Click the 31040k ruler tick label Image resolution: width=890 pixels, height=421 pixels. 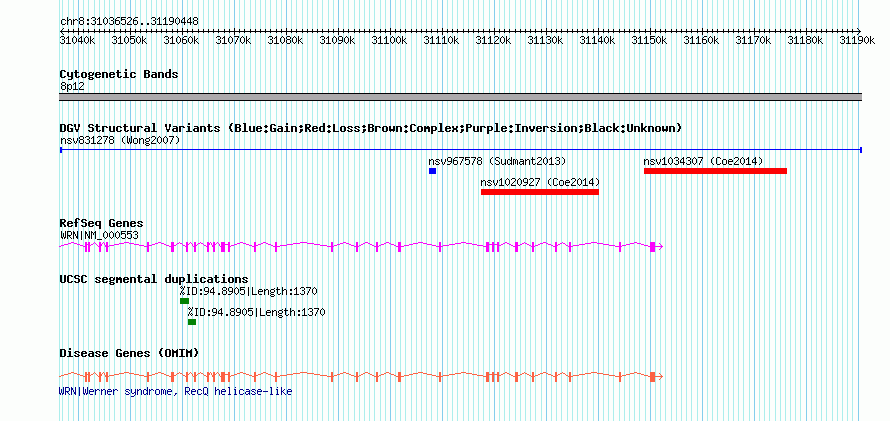pyautogui.click(x=77, y=40)
